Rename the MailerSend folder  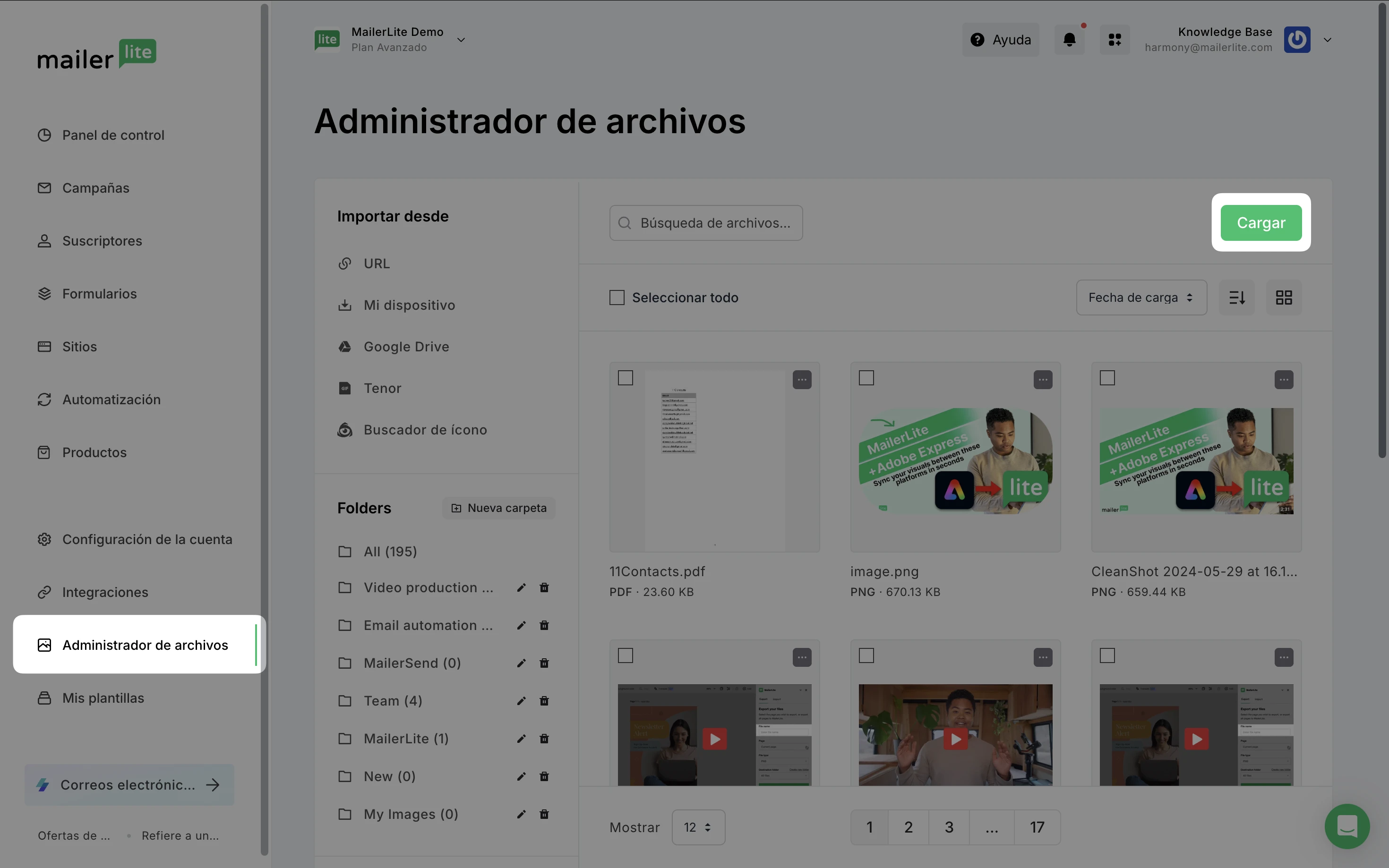tap(522, 663)
